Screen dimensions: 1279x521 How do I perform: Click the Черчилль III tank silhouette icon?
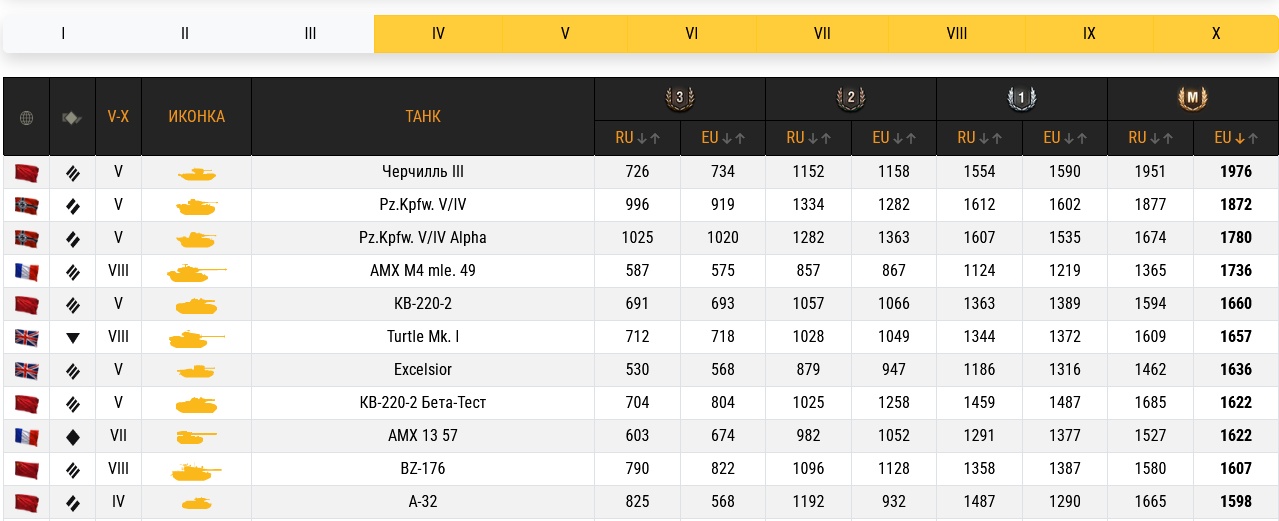click(x=196, y=173)
